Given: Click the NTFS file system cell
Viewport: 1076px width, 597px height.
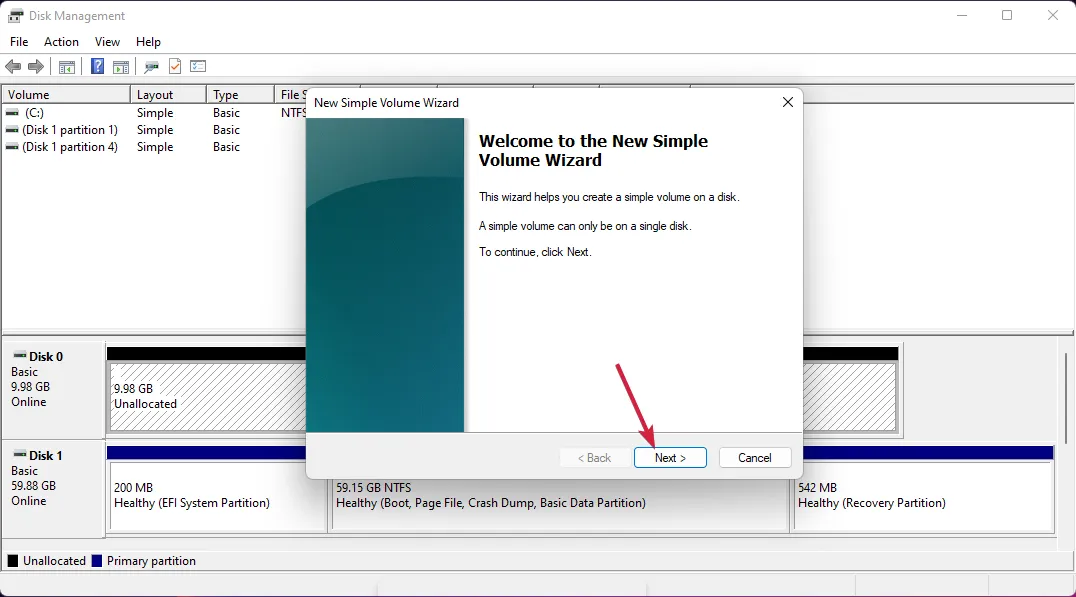Looking at the screenshot, I should (293, 113).
